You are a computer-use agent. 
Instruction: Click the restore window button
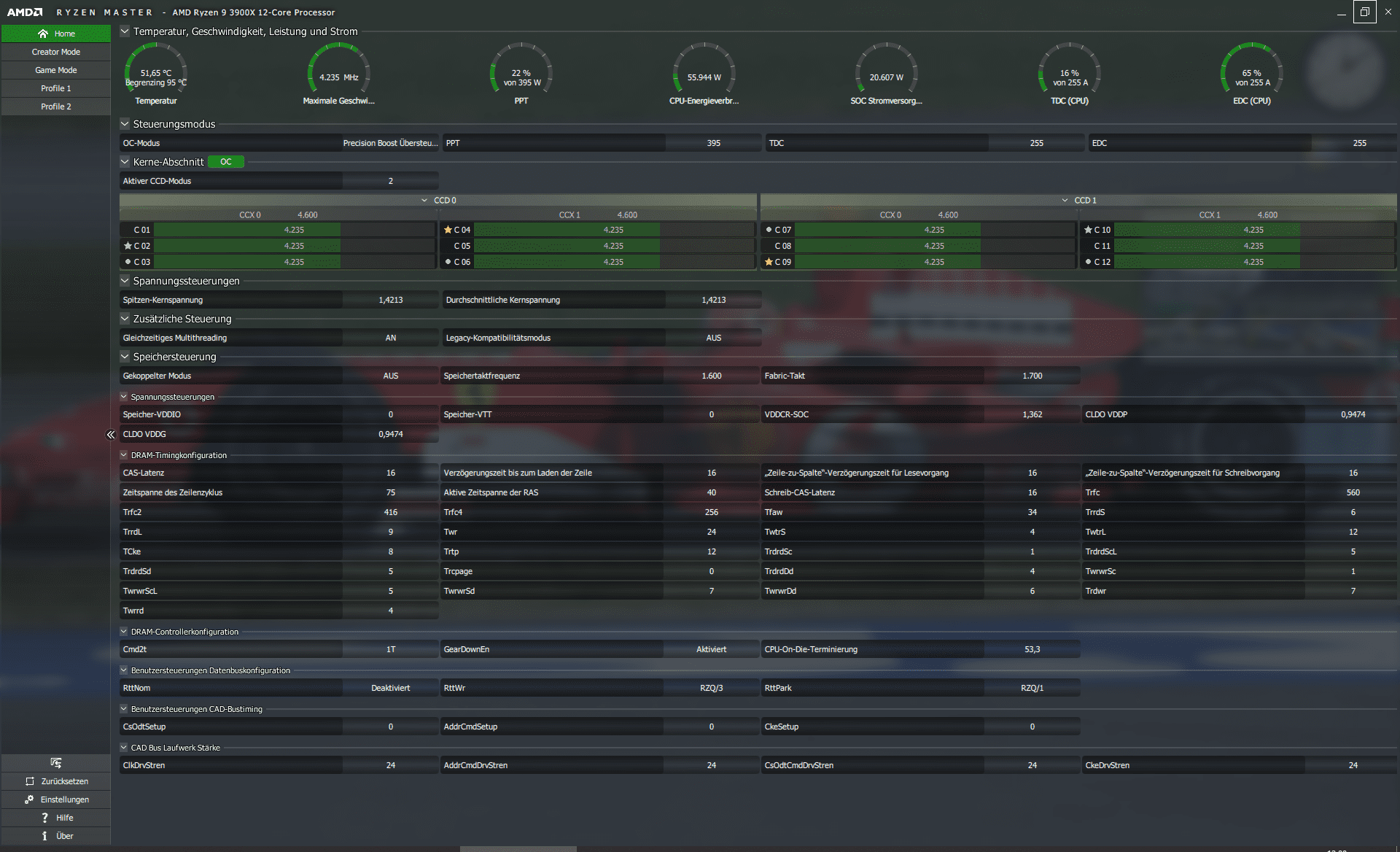[x=1365, y=12]
